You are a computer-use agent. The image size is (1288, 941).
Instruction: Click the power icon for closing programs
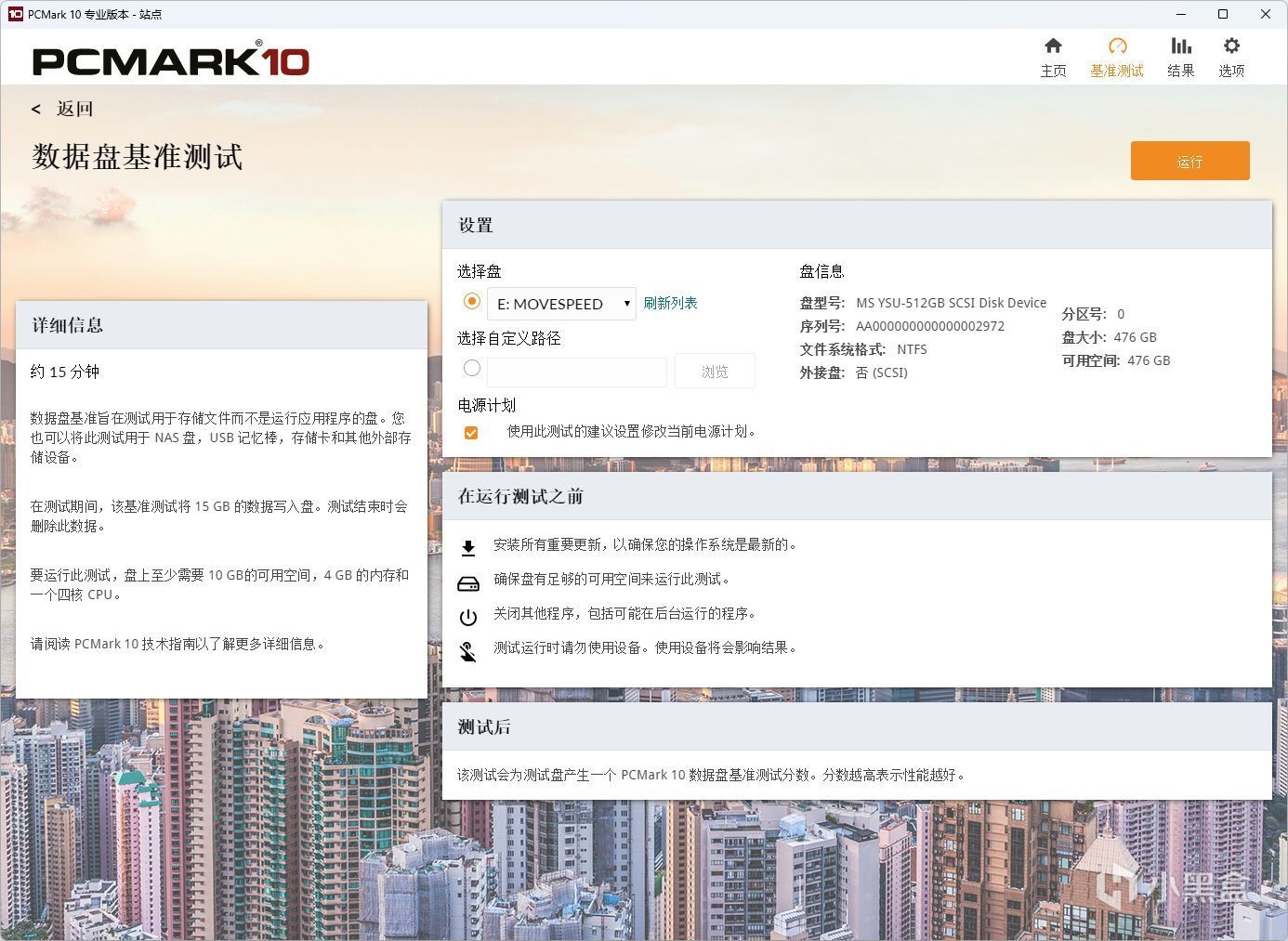tap(468, 617)
